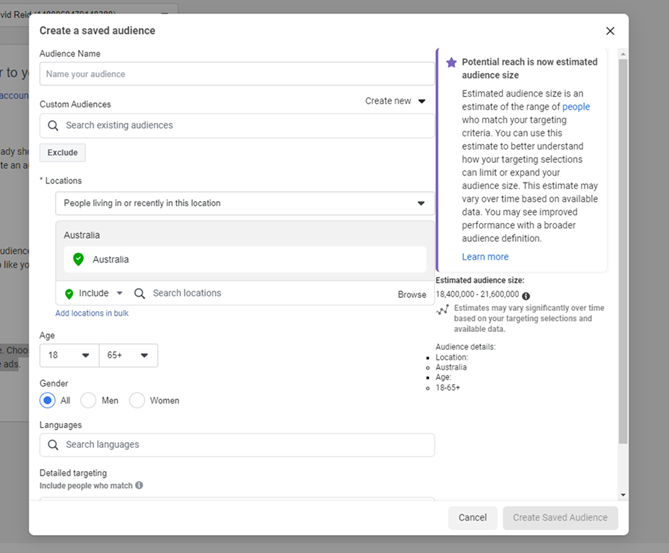Click the Audience Name input field

pos(237,74)
